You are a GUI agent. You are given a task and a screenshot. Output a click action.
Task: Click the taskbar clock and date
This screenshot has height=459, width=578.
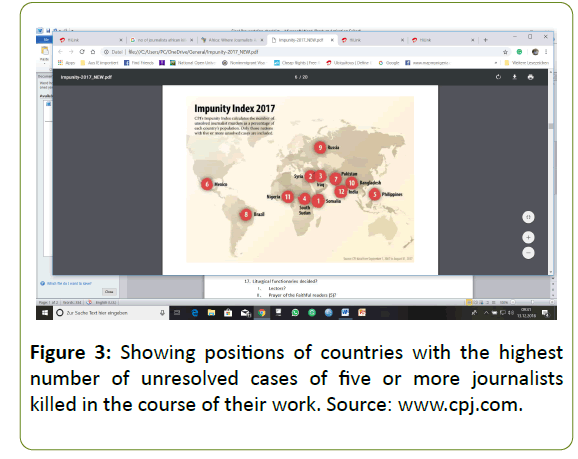point(526,313)
